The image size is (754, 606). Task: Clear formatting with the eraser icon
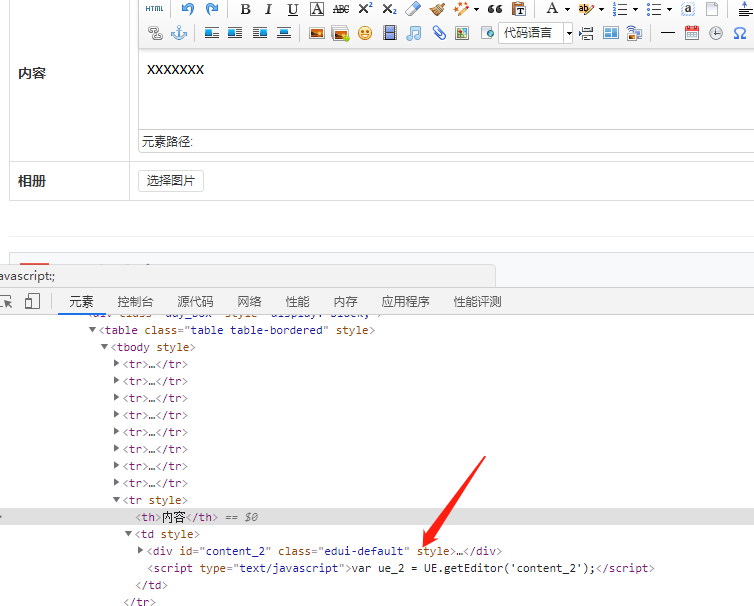pos(413,9)
